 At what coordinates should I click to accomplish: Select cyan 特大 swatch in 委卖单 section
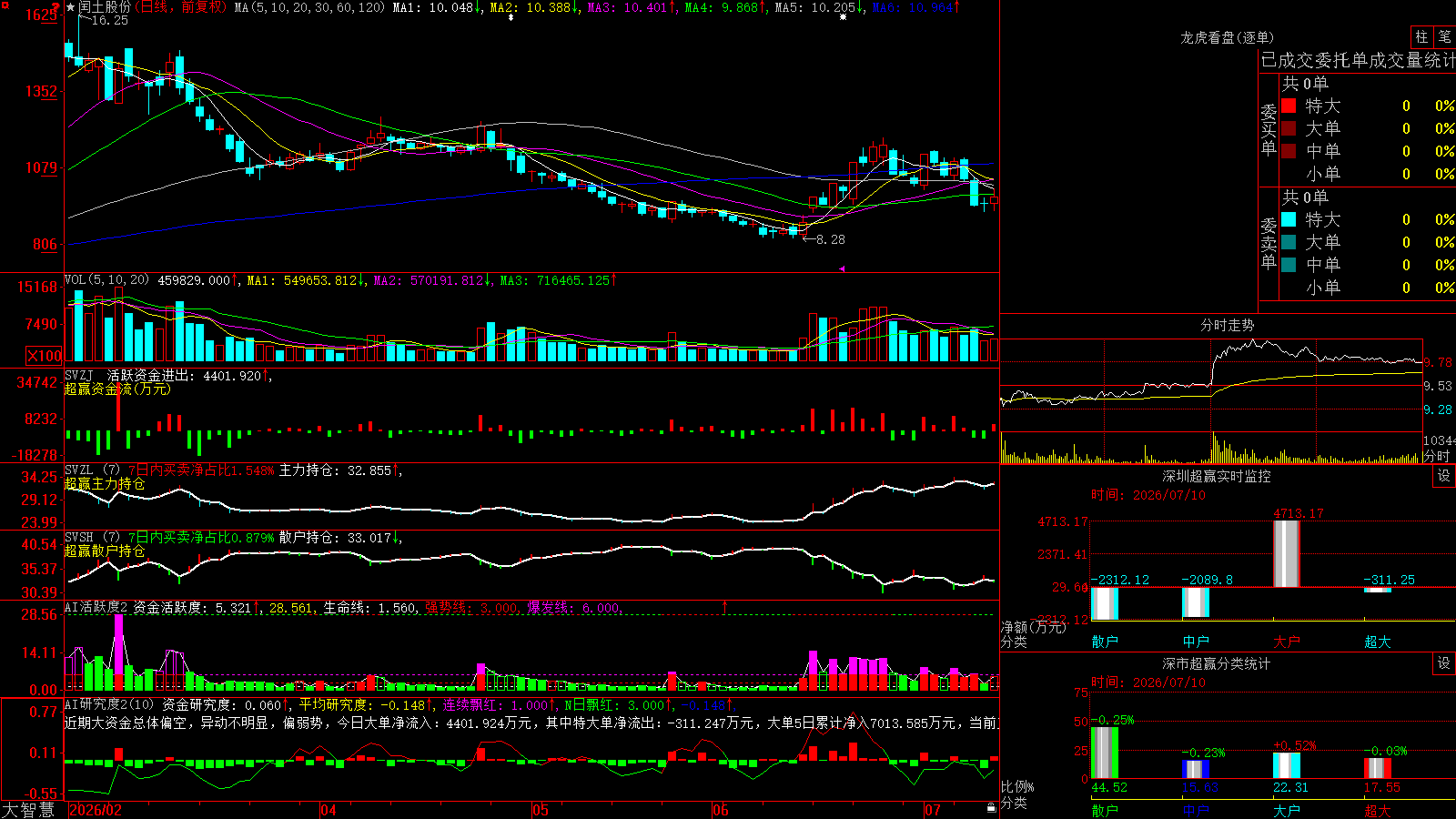(x=1289, y=219)
